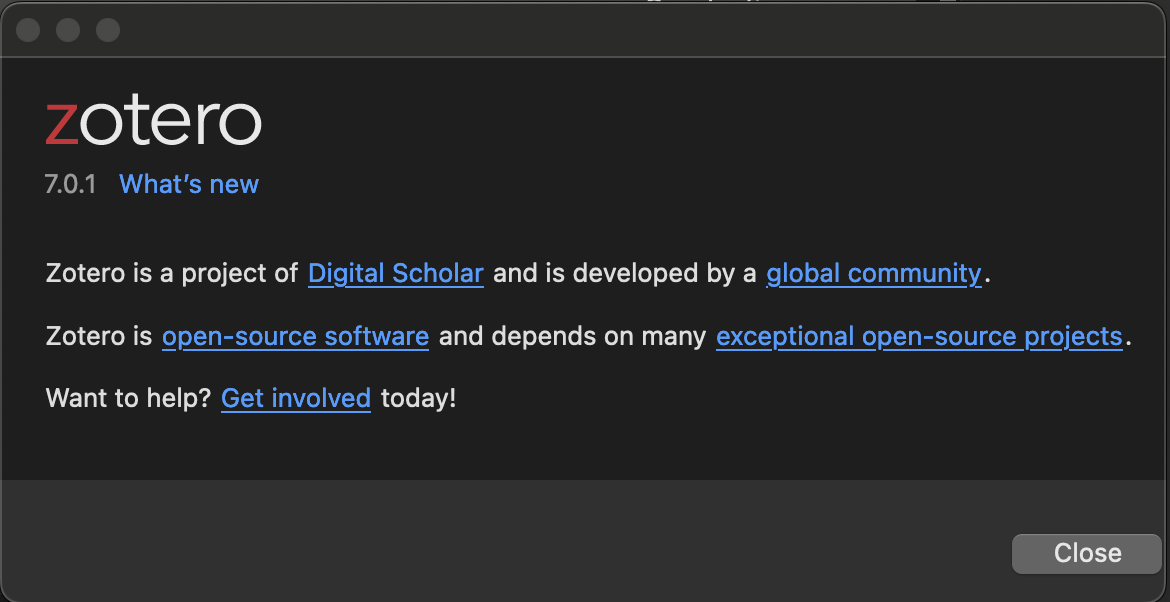
Task: Click the middle title-bar minimize dot
Action: 68,30
